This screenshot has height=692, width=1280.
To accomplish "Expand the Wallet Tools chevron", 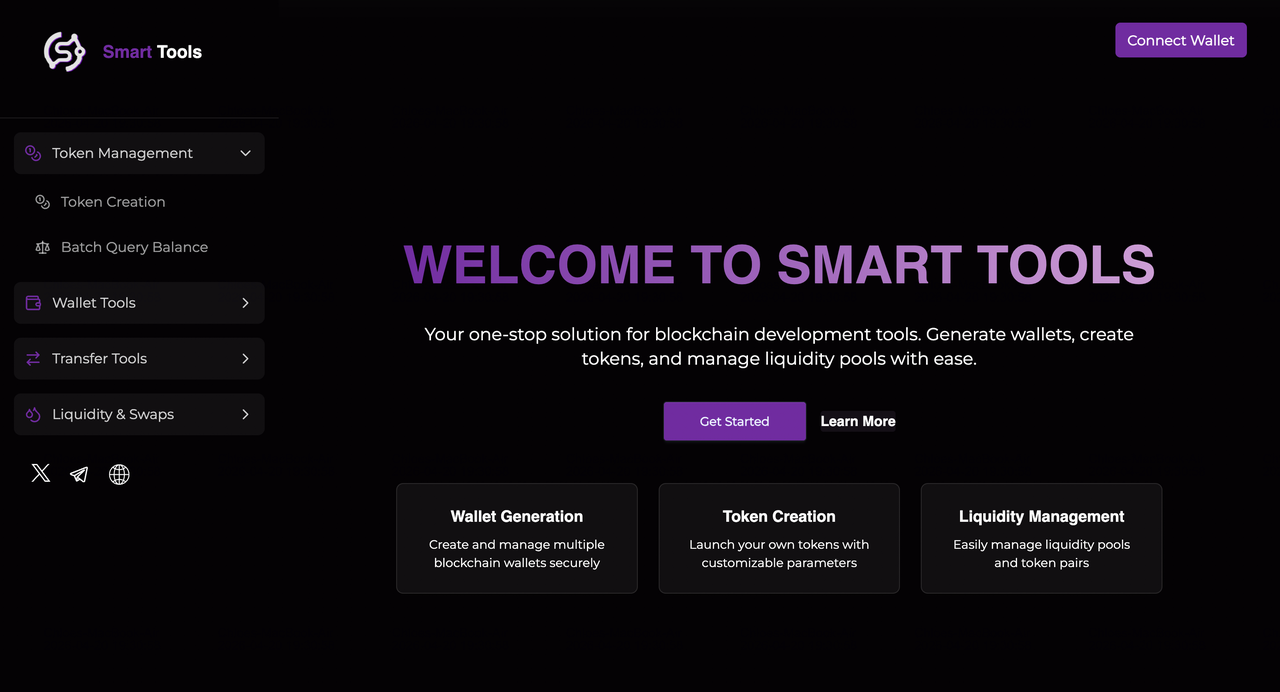I will pyautogui.click(x=245, y=303).
